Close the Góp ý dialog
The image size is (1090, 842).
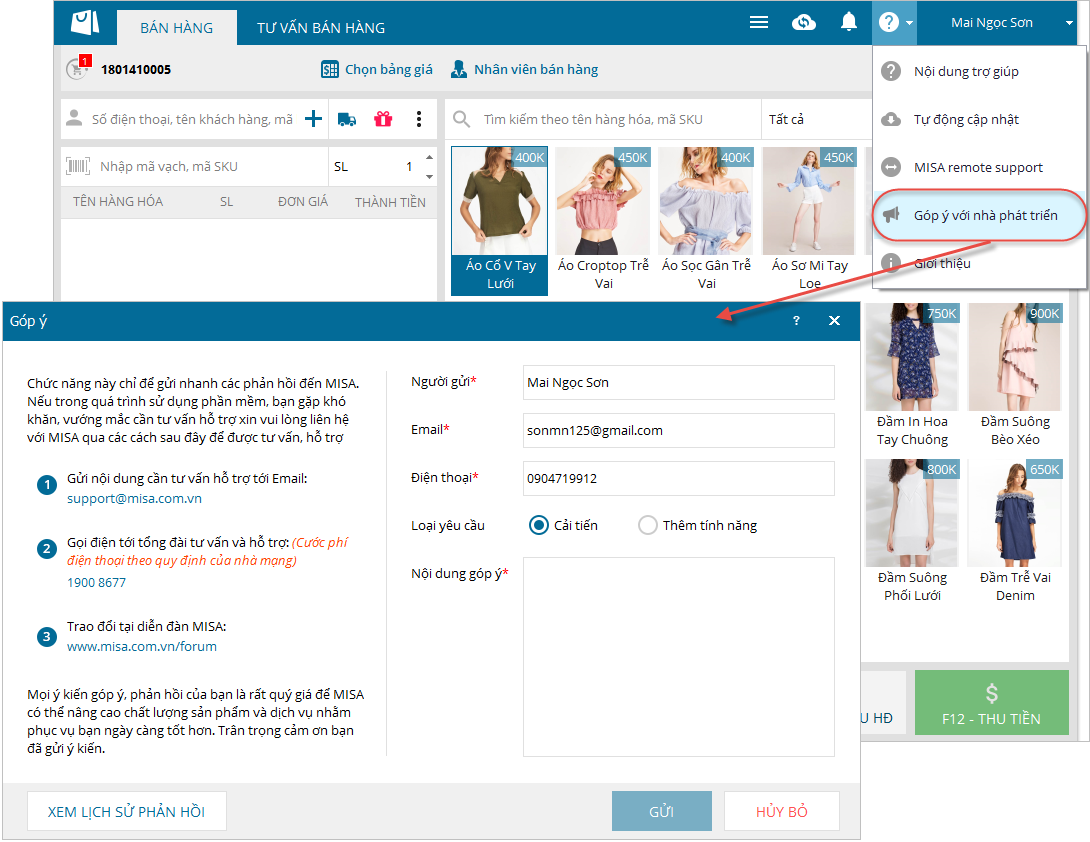[x=834, y=321]
